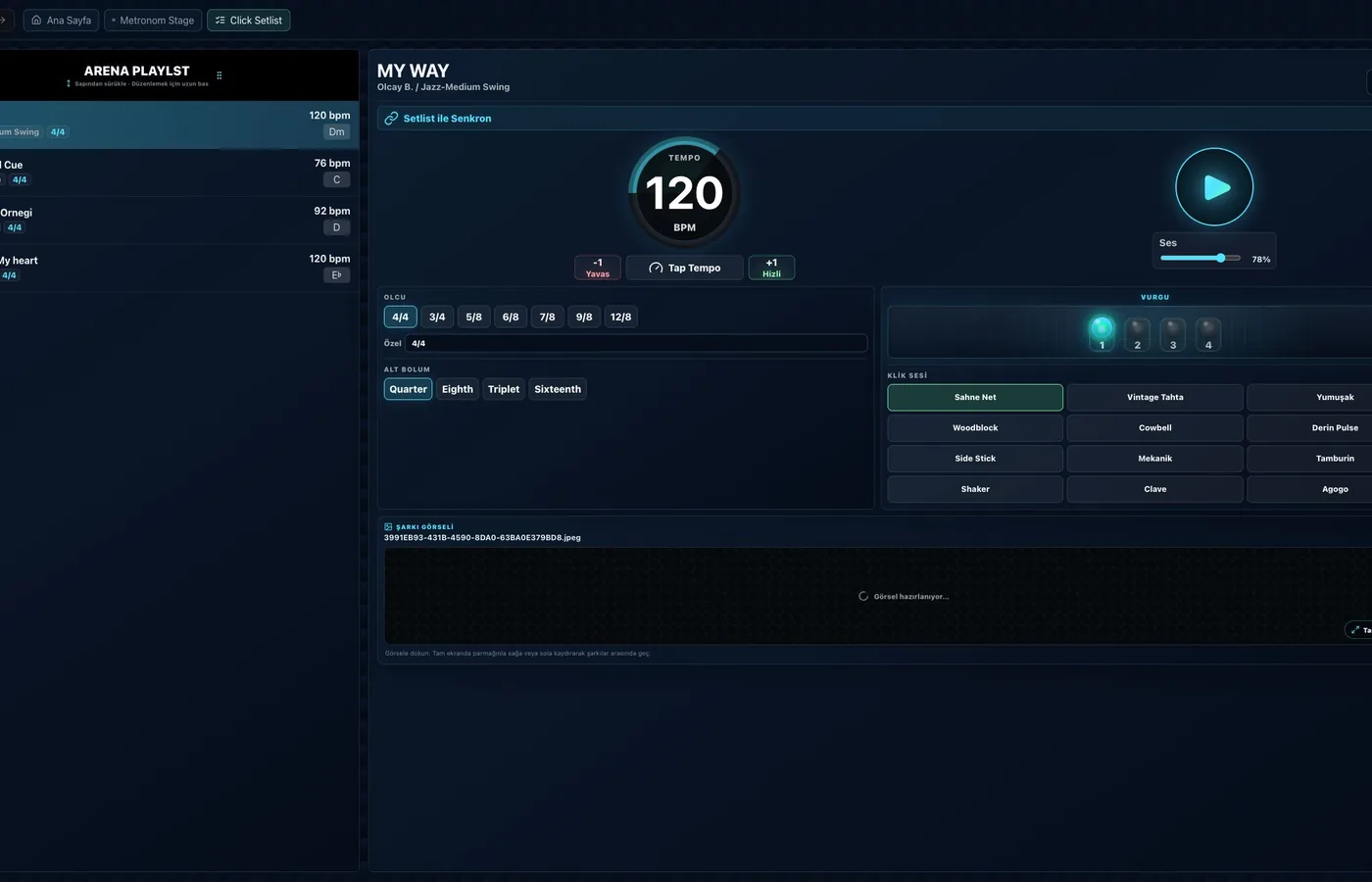Pick the 9/8 time signature

(584, 317)
